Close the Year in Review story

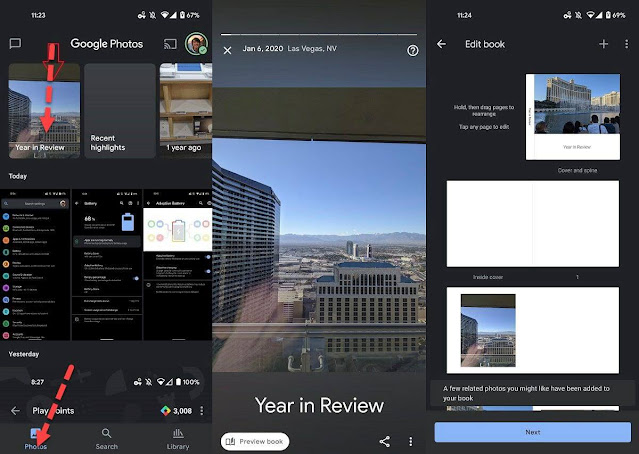point(227,50)
